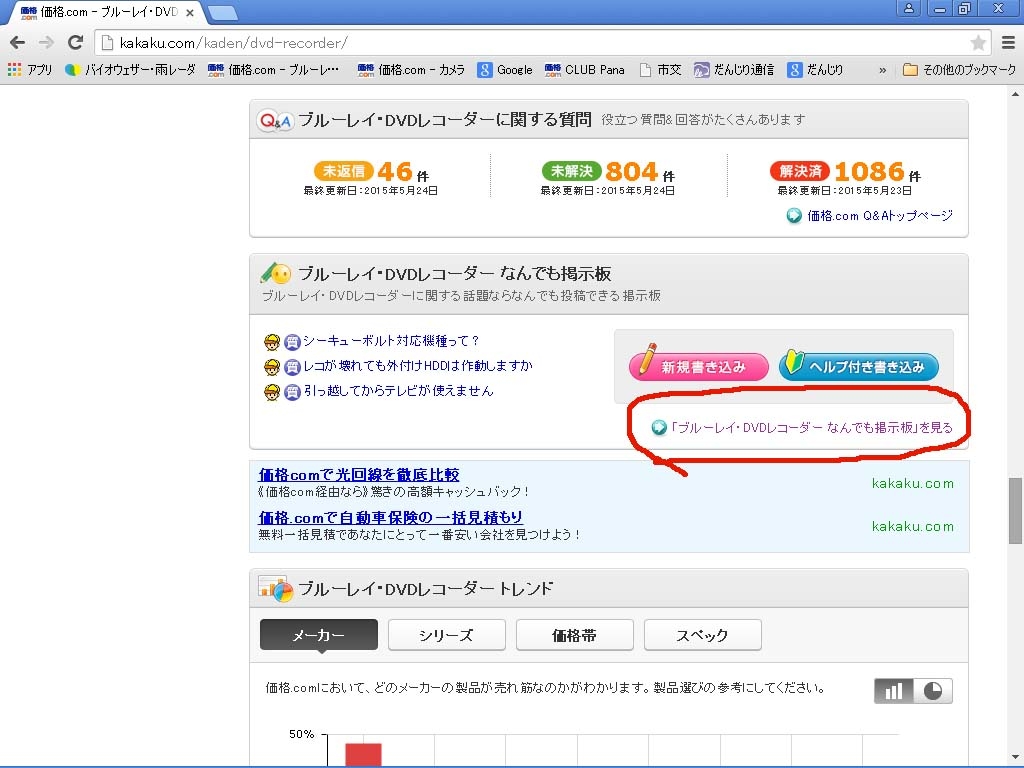Click the なんでも掲示板 pencil face icon
Viewport: 1024px width, 768px height.
click(276, 273)
